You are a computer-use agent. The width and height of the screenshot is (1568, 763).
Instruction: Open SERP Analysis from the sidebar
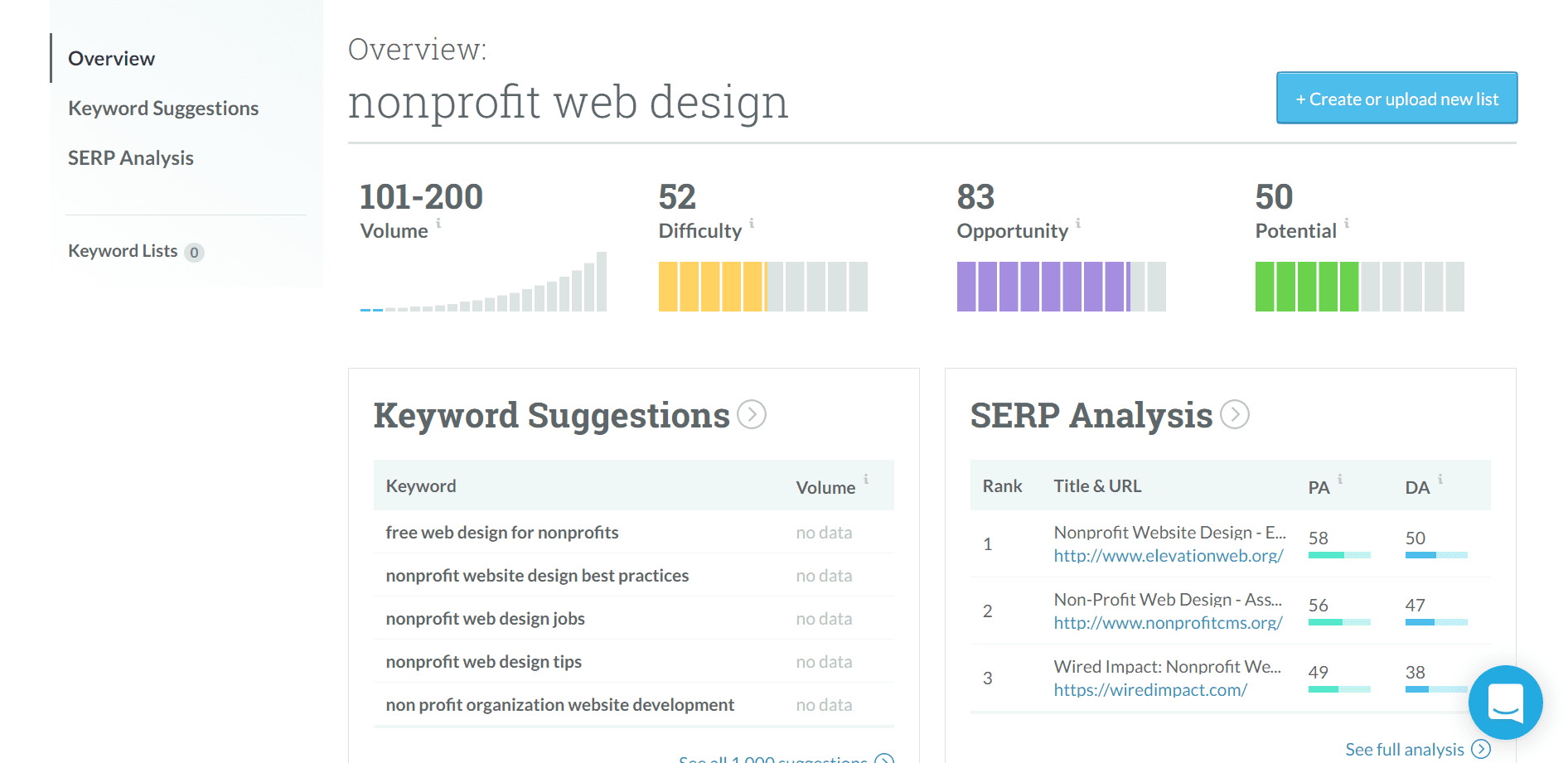pos(130,157)
